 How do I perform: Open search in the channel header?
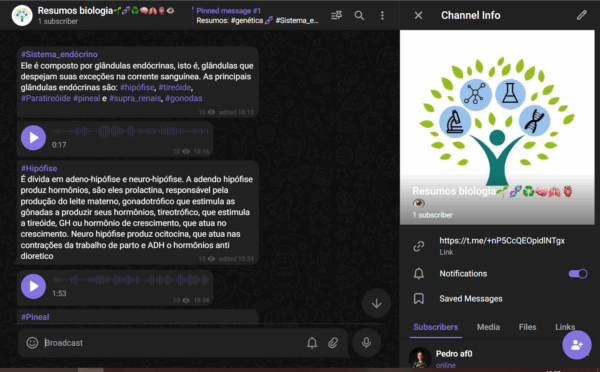pyautogui.click(x=359, y=15)
